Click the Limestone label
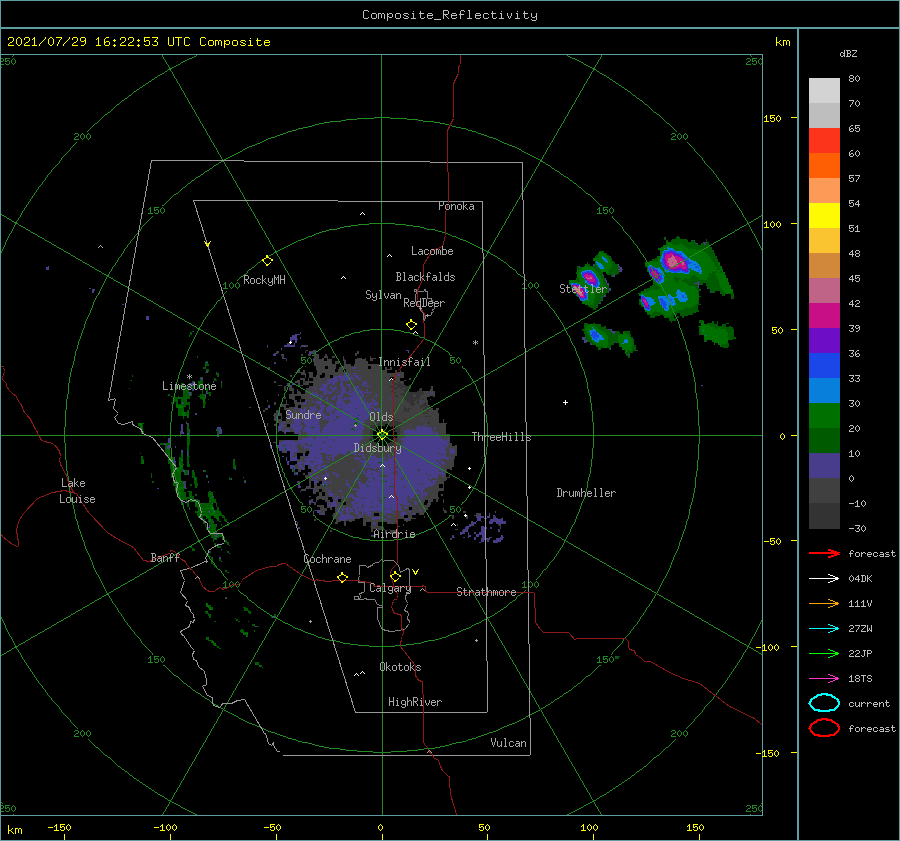 pyautogui.click(x=189, y=386)
